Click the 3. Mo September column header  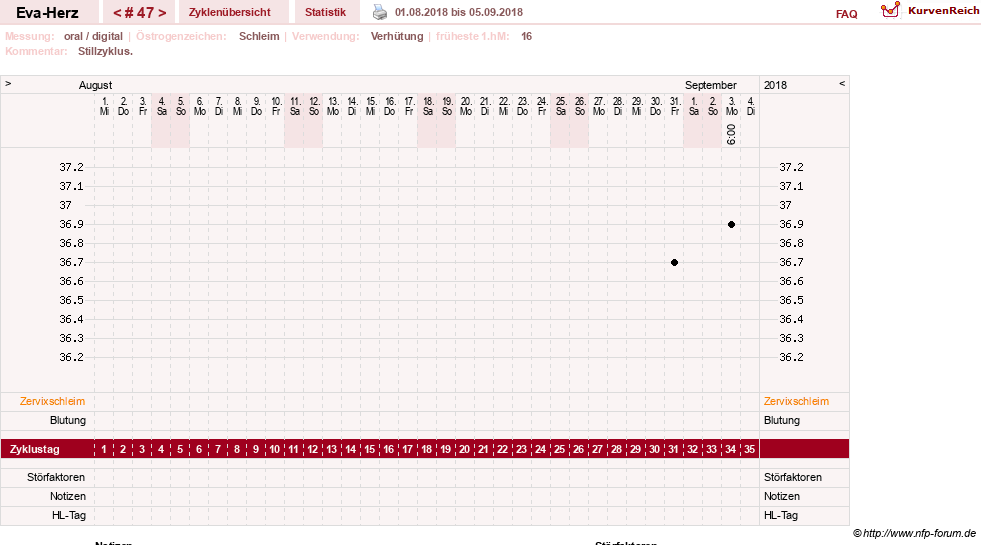[x=731, y=106]
